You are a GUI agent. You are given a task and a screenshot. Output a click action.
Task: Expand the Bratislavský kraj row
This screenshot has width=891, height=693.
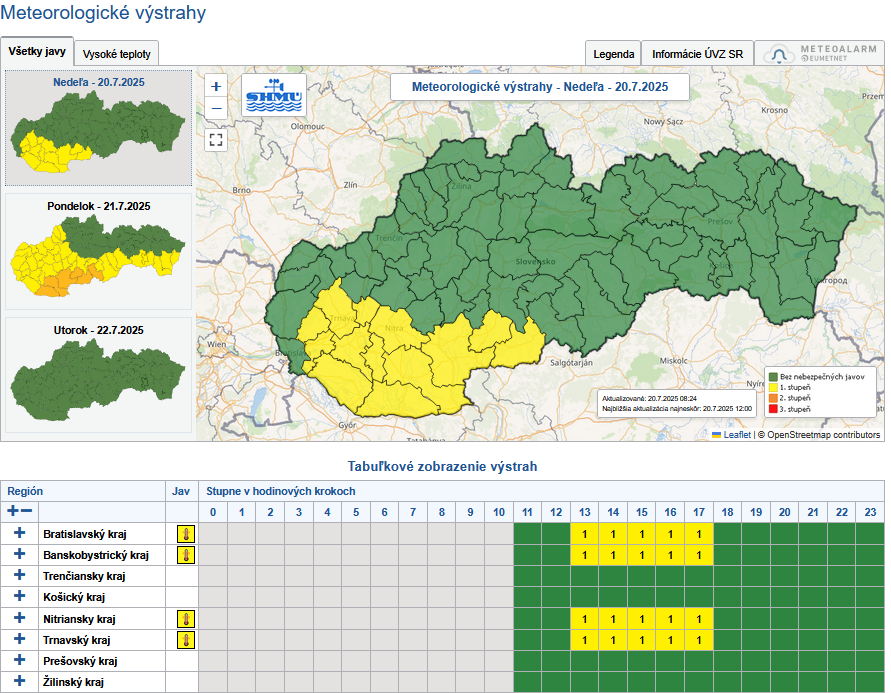pos(19,533)
